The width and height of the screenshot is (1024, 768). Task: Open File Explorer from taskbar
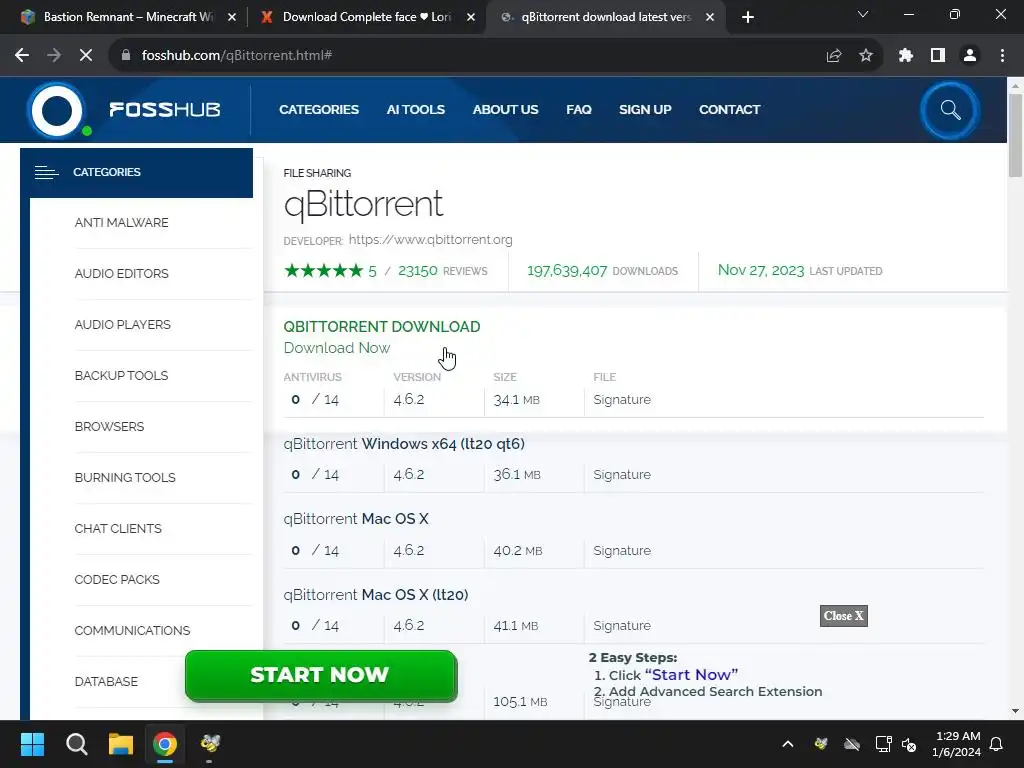[x=121, y=744]
